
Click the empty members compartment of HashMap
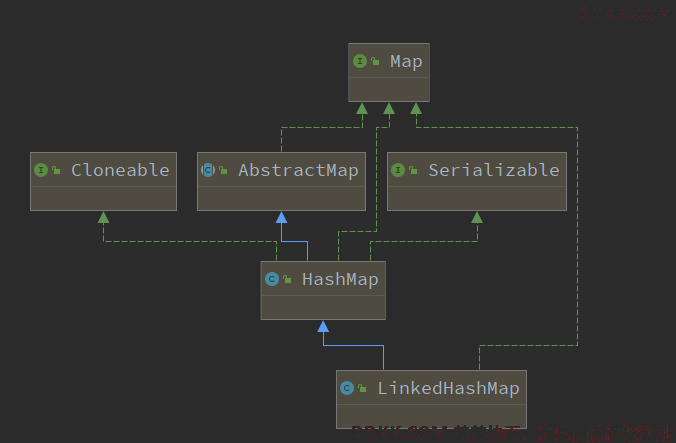click(x=323, y=307)
